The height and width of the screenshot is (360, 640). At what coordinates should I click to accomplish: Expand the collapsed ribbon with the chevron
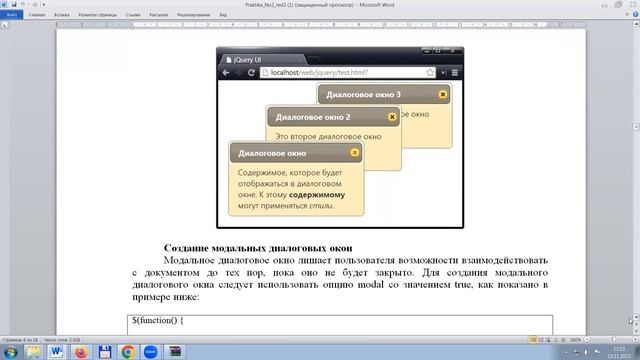(x=627, y=15)
